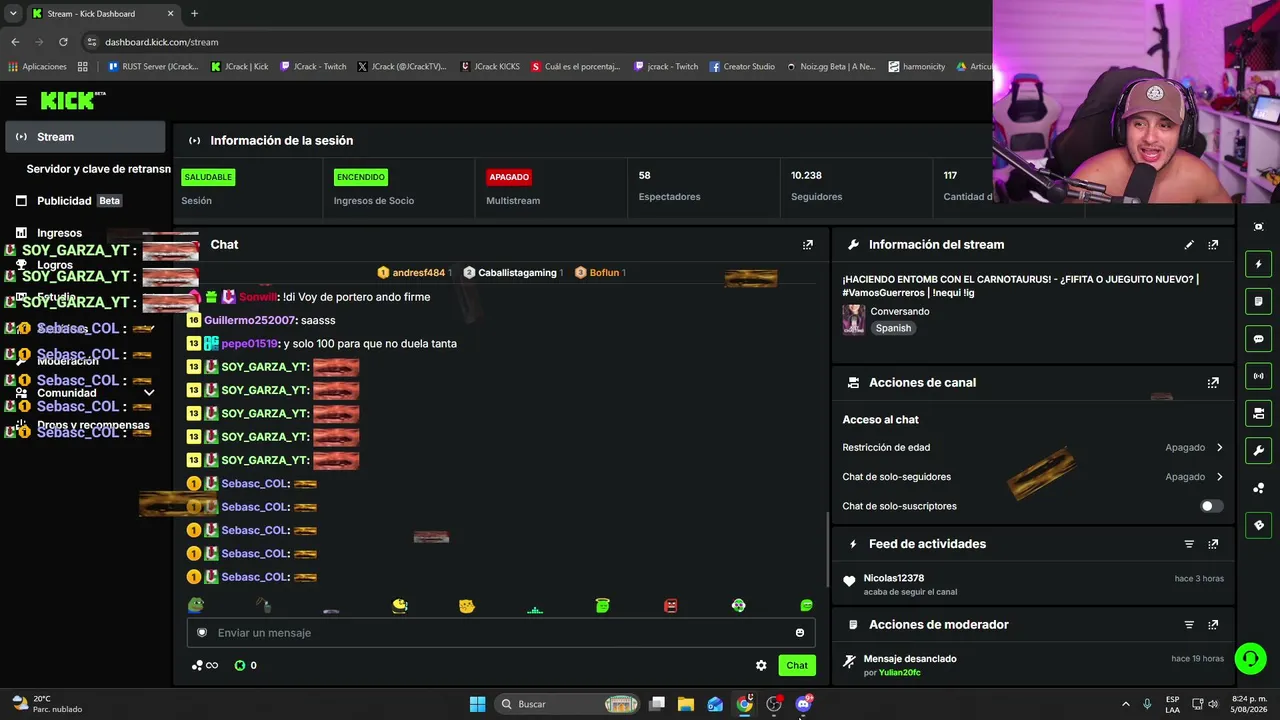Screen dimensions: 1280x720
Task: Open Servidor y clave de retransmisión
Action: [98, 169]
